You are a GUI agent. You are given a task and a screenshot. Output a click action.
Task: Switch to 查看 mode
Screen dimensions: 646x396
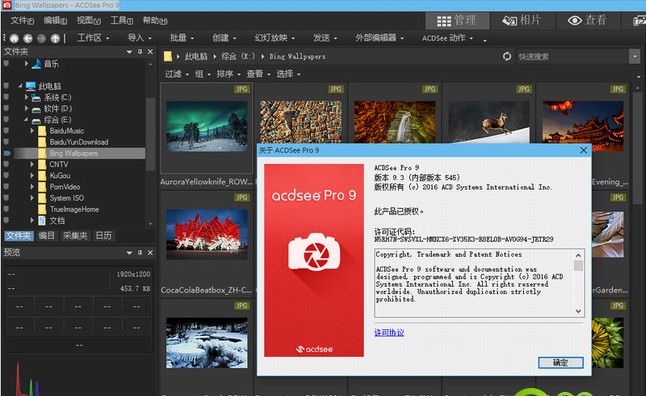[587, 21]
